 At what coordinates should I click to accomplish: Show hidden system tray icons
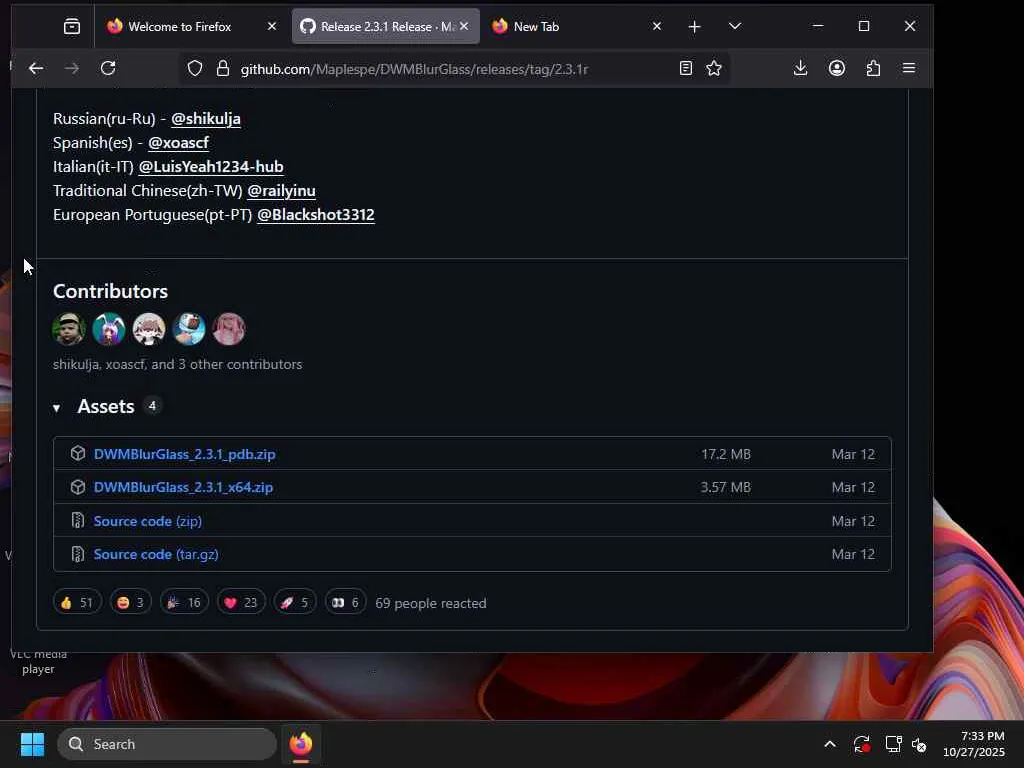[829, 744]
